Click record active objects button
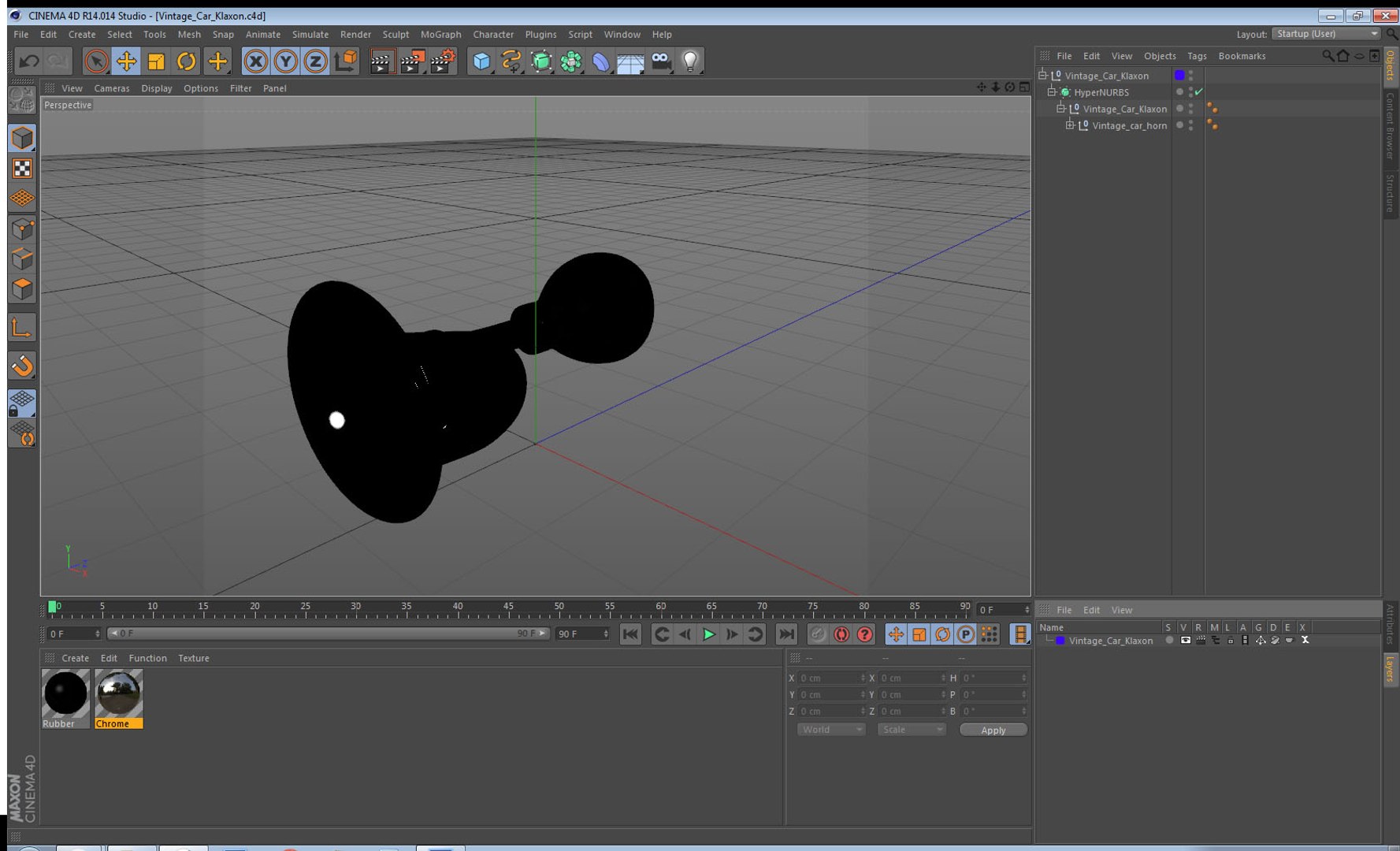The width and height of the screenshot is (1400, 851). tap(818, 634)
